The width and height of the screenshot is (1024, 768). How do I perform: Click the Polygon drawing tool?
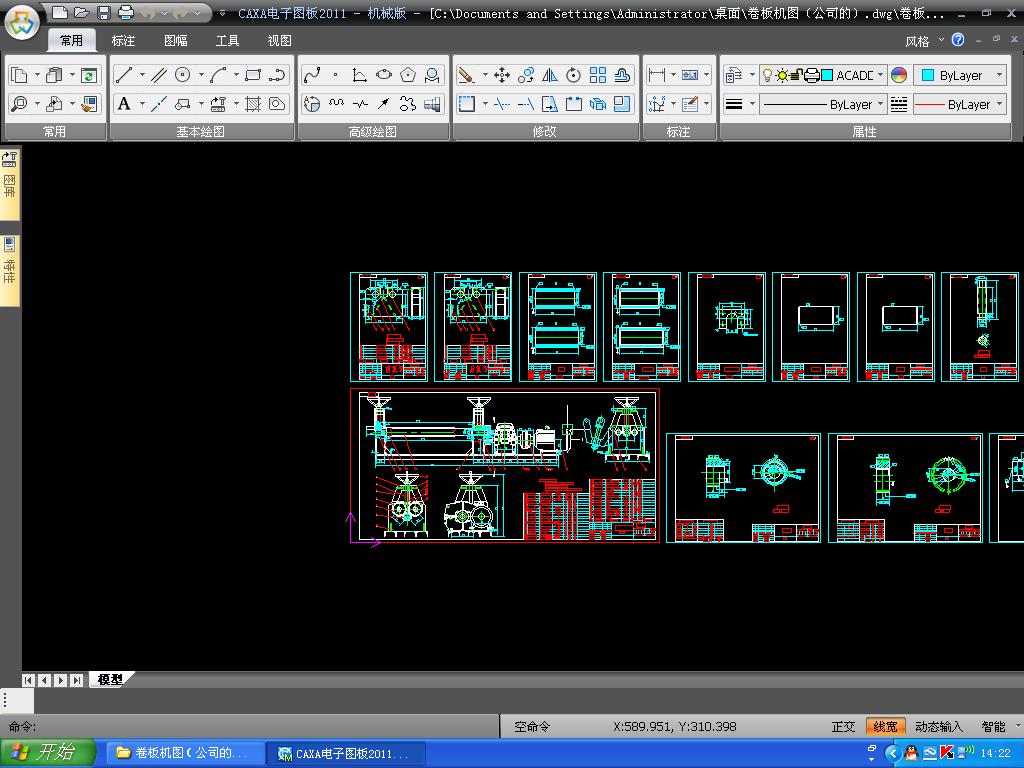coord(408,75)
